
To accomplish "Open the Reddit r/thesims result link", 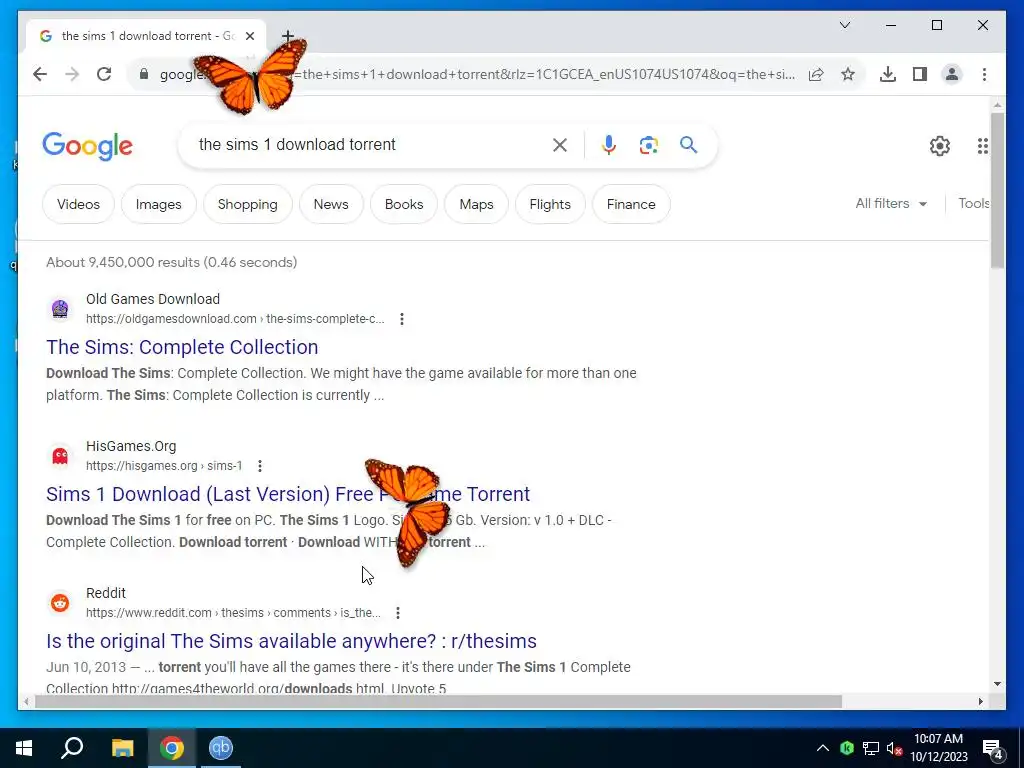I will click(x=291, y=641).
